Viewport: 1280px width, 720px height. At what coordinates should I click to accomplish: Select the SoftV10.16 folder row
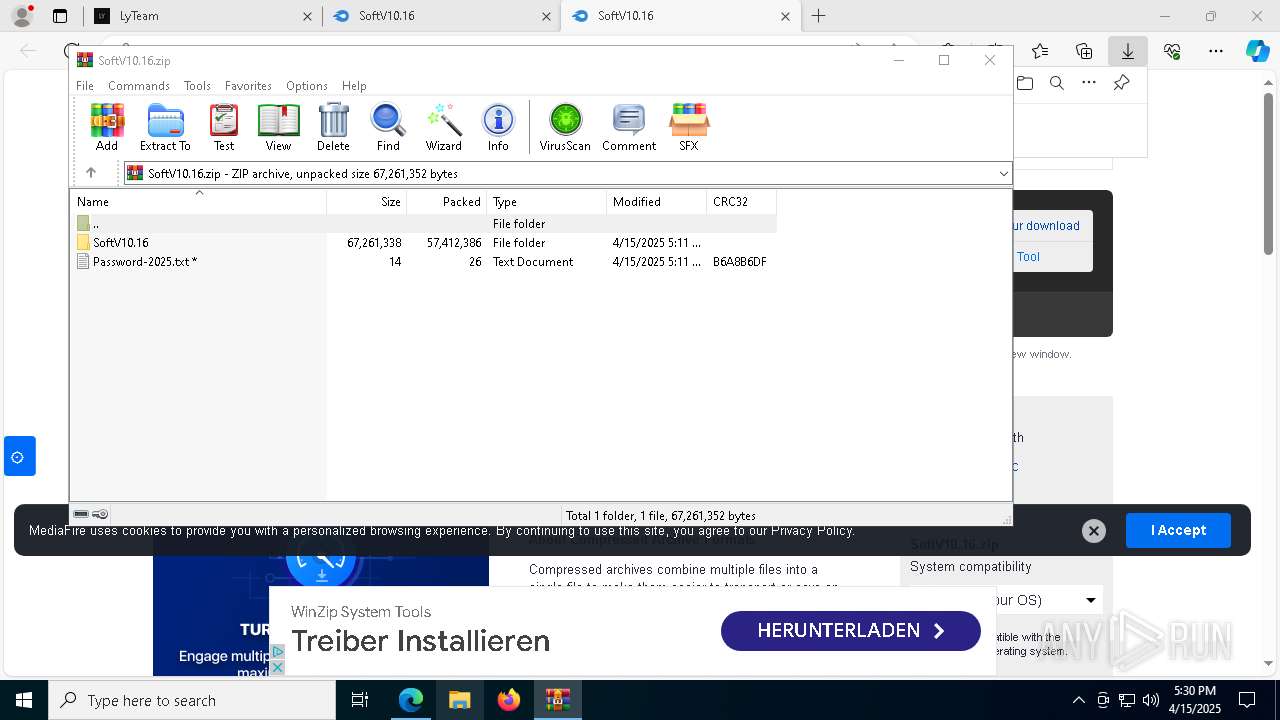(x=423, y=243)
